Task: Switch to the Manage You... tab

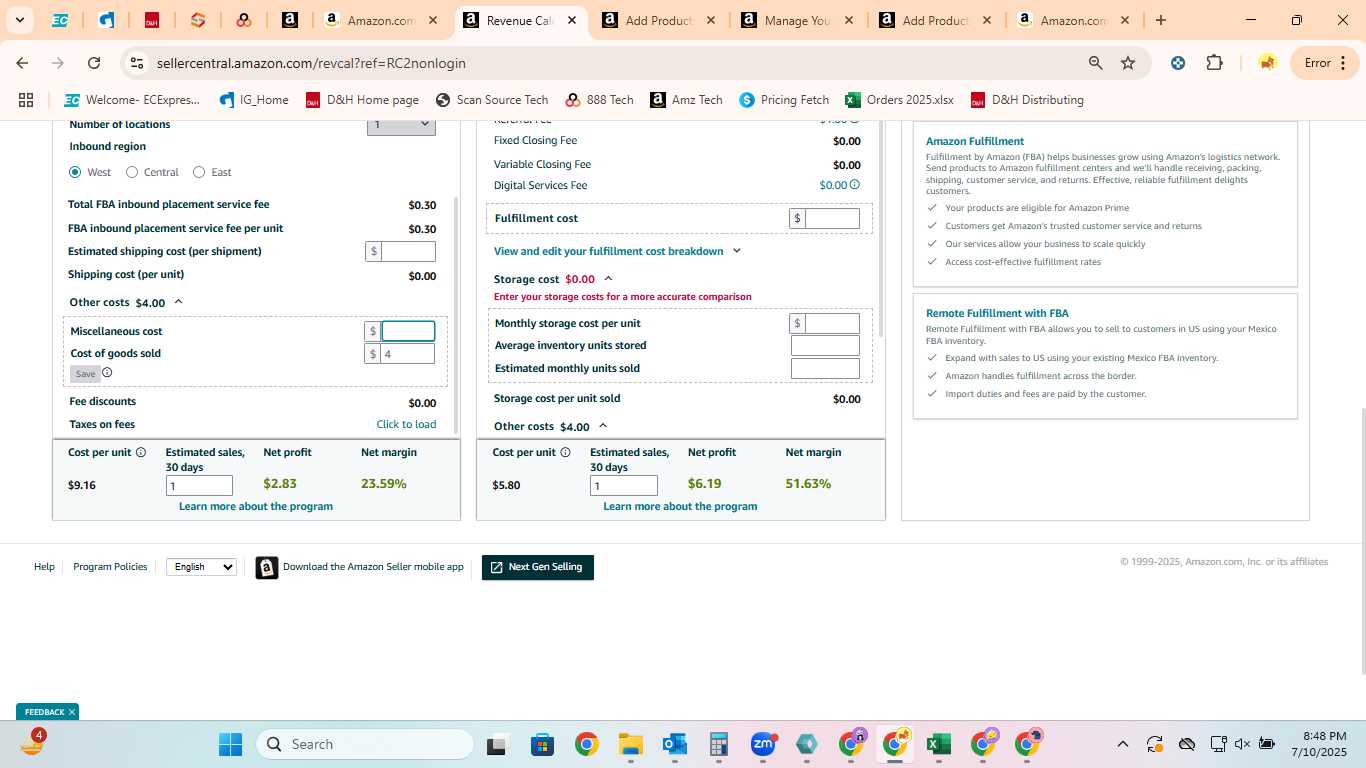Action: 798,20
